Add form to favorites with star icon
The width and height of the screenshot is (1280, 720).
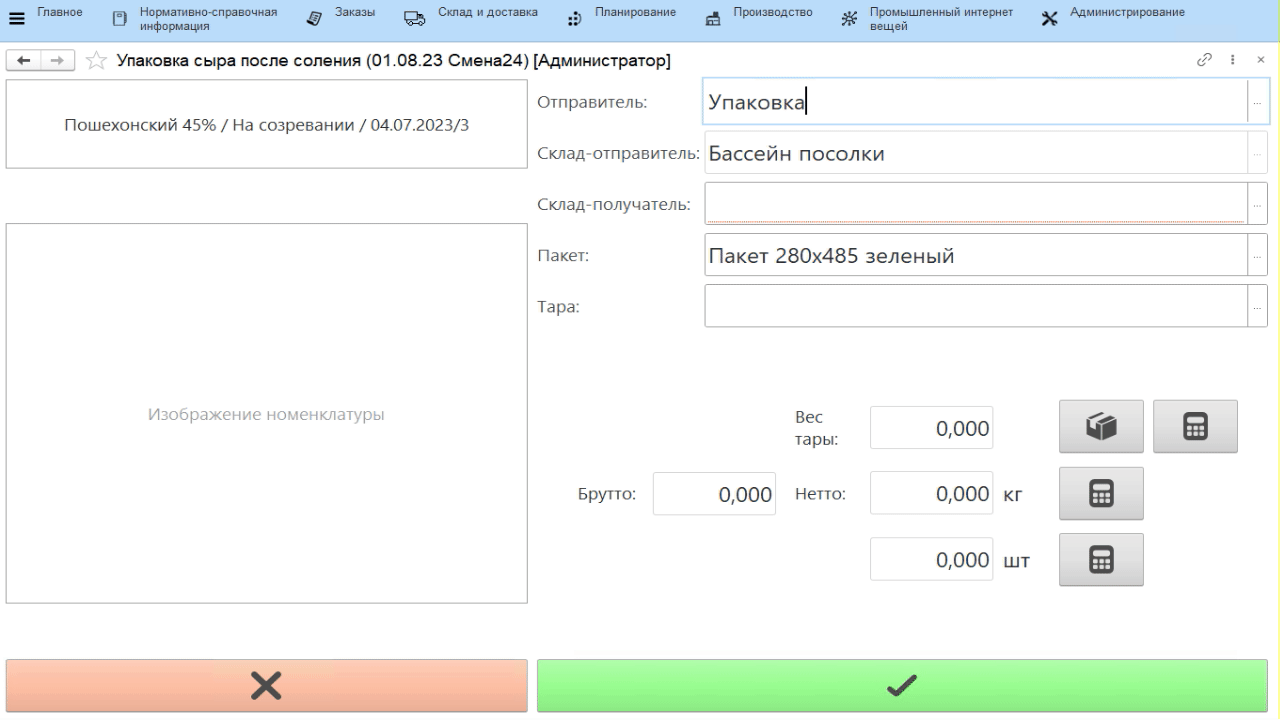96,62
